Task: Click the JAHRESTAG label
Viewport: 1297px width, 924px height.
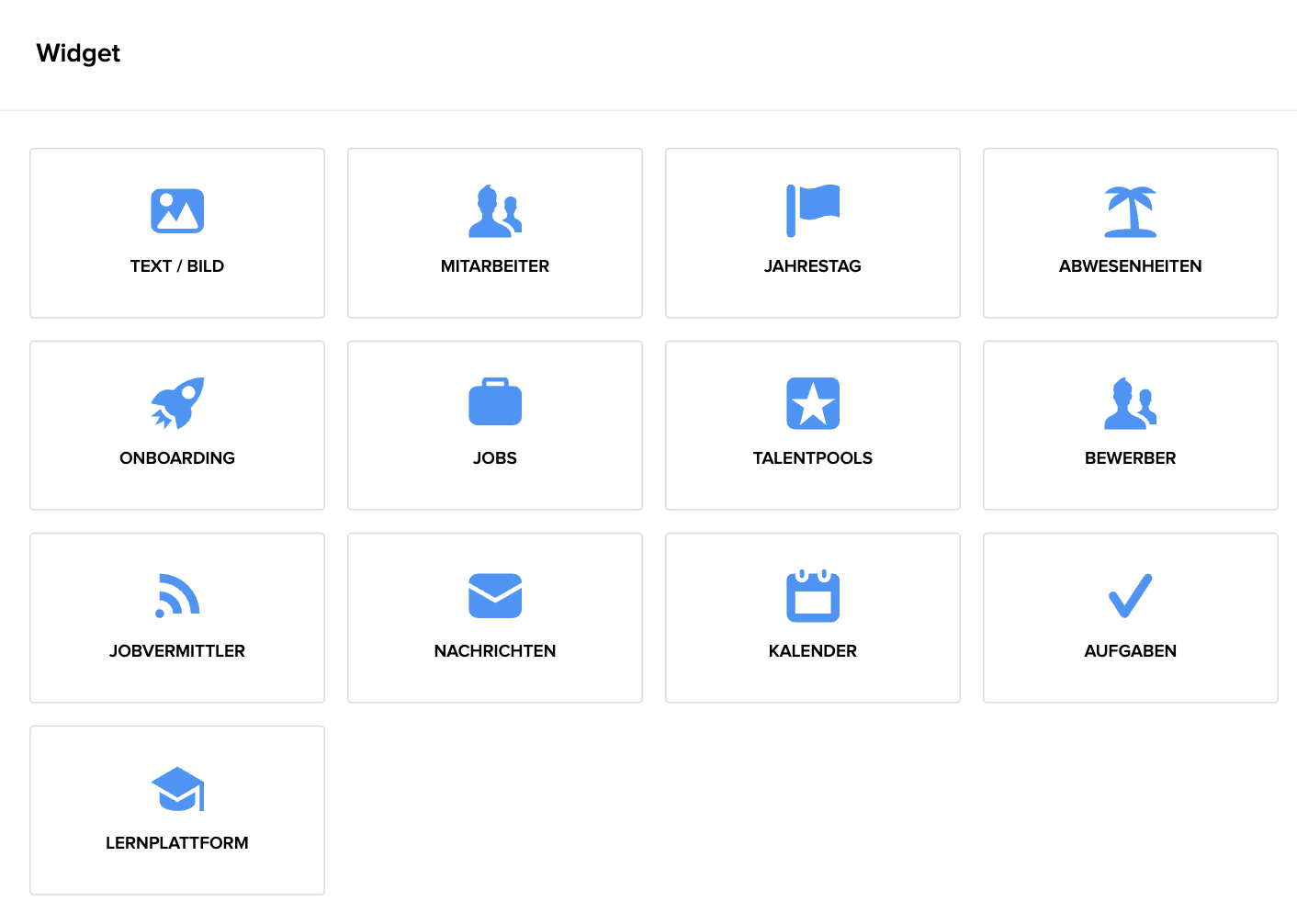Action: coord(813,266)
